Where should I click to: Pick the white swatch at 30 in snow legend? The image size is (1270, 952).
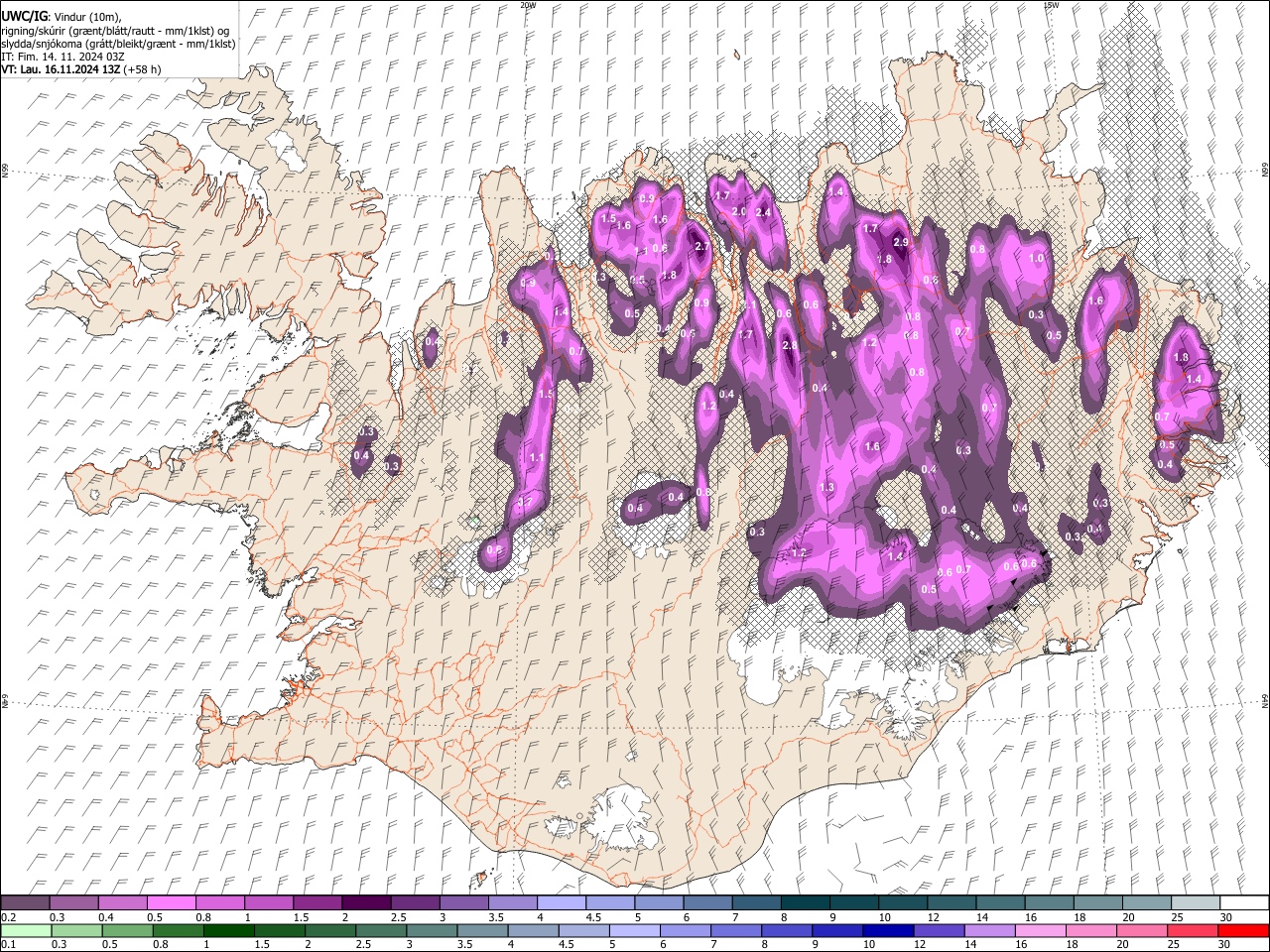pyautogui.click(x=1244, y=902)
